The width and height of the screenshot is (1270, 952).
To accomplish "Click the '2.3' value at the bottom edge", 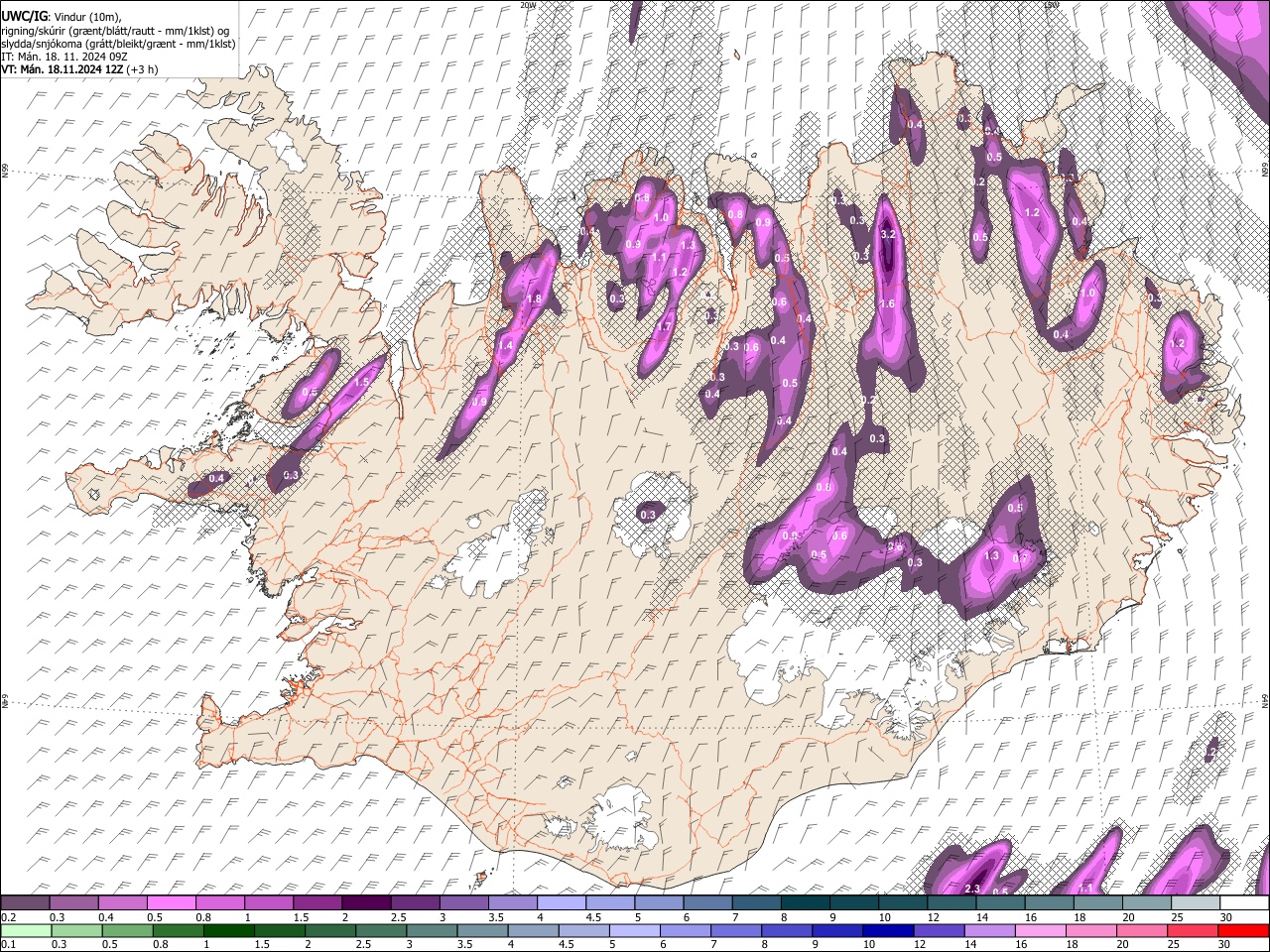I will 972,889.
